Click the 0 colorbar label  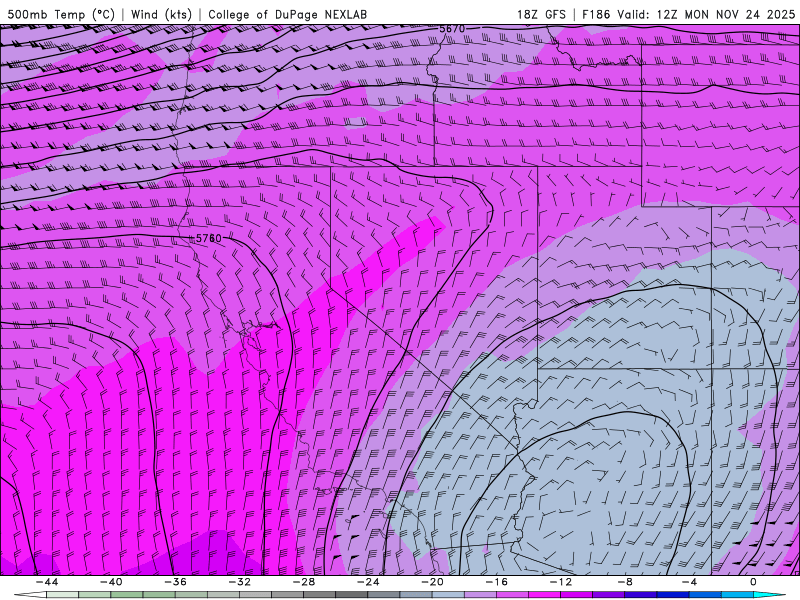tap(753, 582)
